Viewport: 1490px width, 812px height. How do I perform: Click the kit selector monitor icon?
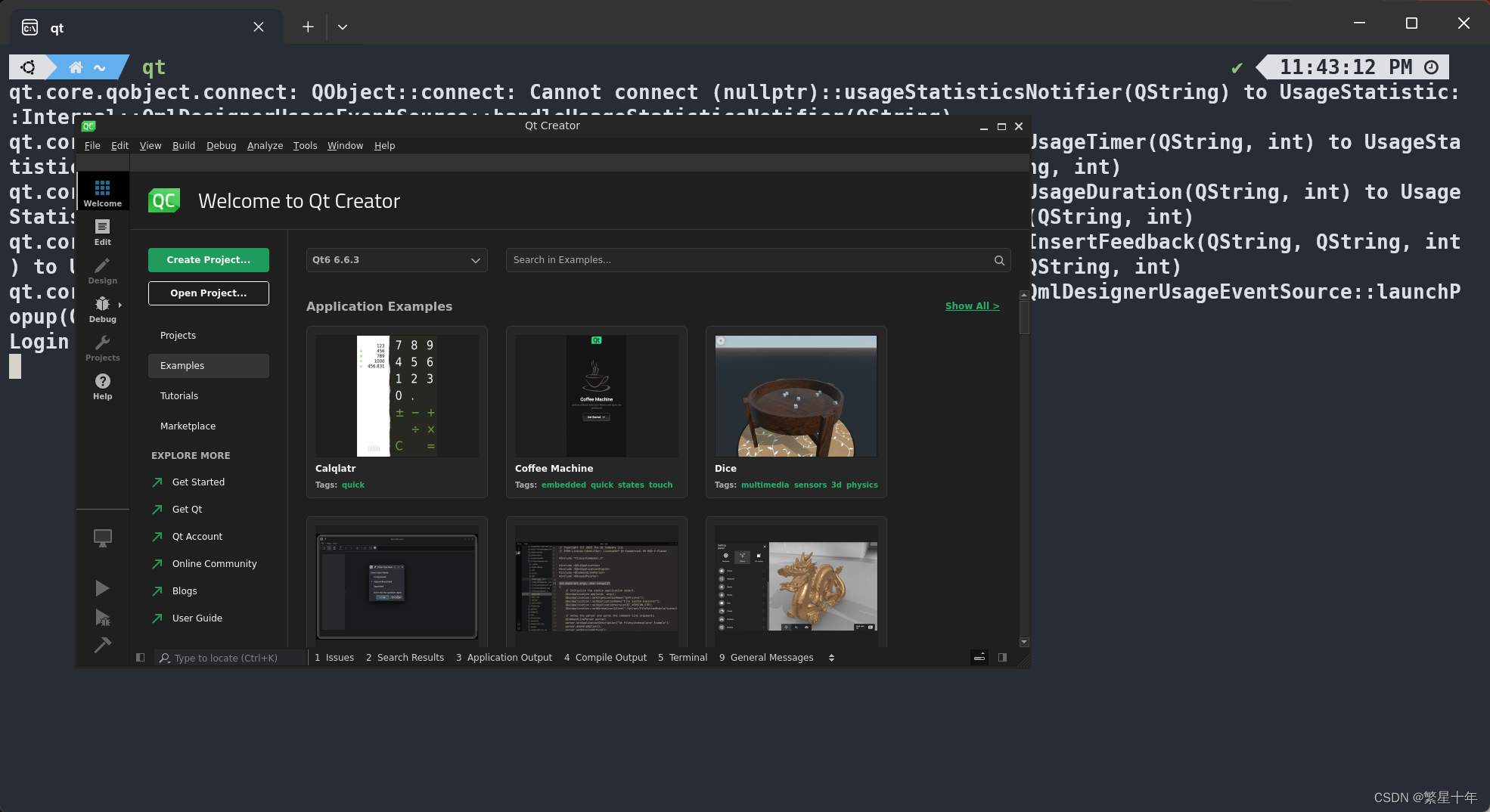coord(103,538)
